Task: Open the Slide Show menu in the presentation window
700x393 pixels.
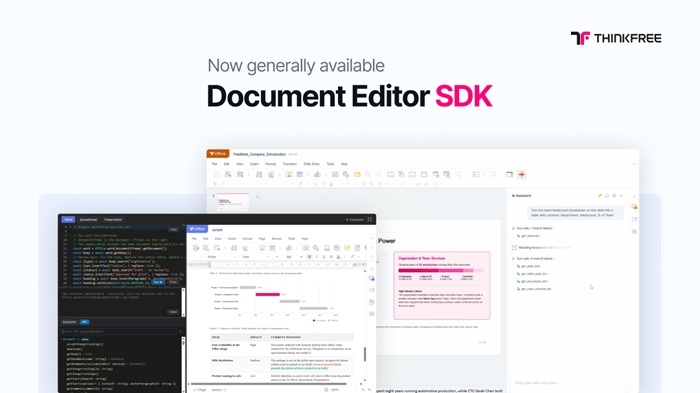Action: [x=312, y=164]
